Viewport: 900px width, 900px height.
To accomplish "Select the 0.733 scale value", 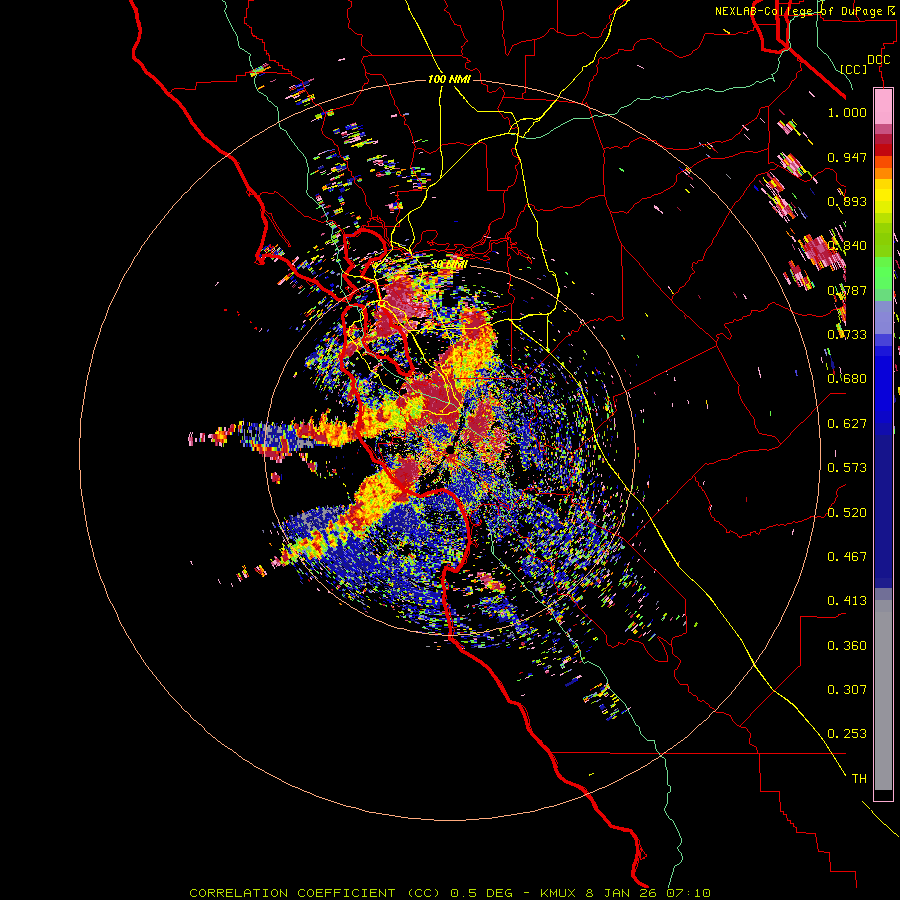I will 847,335.
